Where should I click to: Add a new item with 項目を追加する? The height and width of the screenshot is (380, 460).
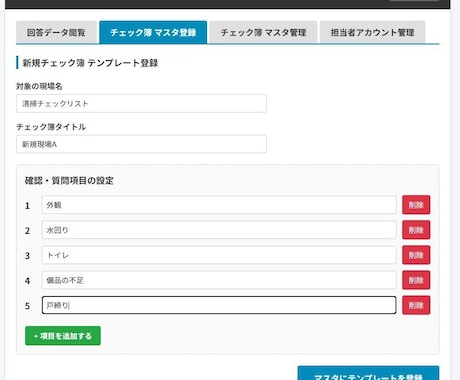pyautogui.click(x=63, y=336)
